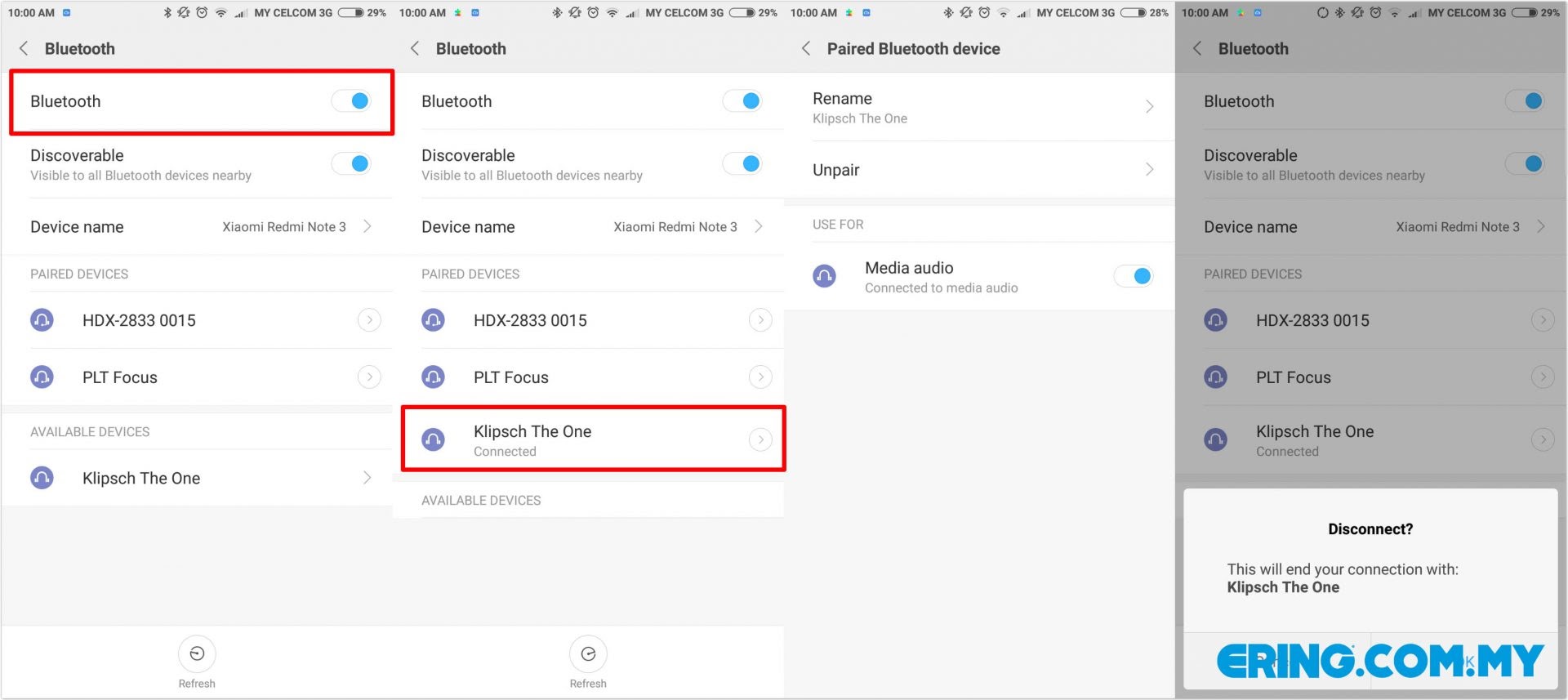Tap HDX-2833 0015 headset icon in first screenshot

click(x=42, y=320)
